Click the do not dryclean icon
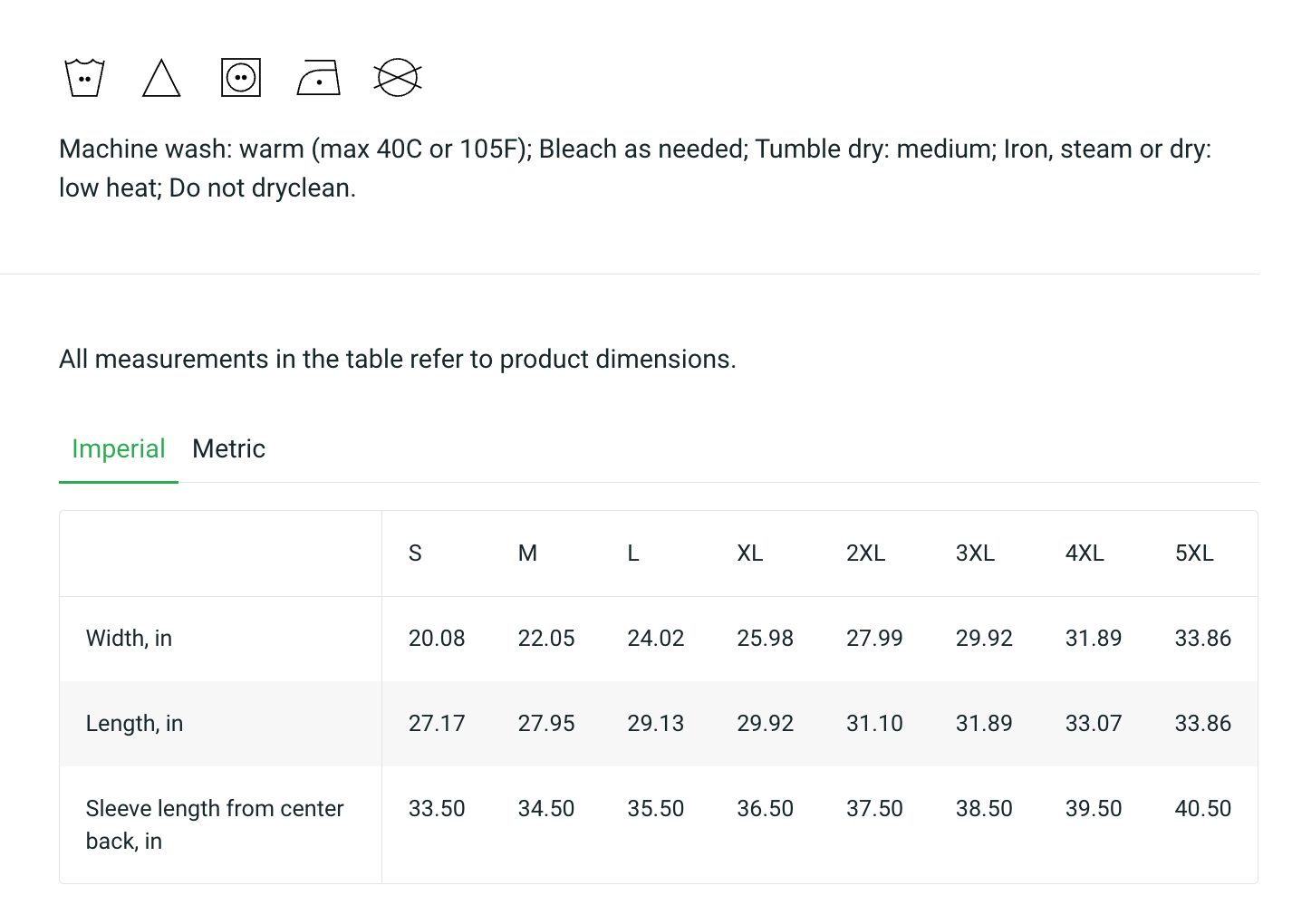 click(x=398, y=78)
